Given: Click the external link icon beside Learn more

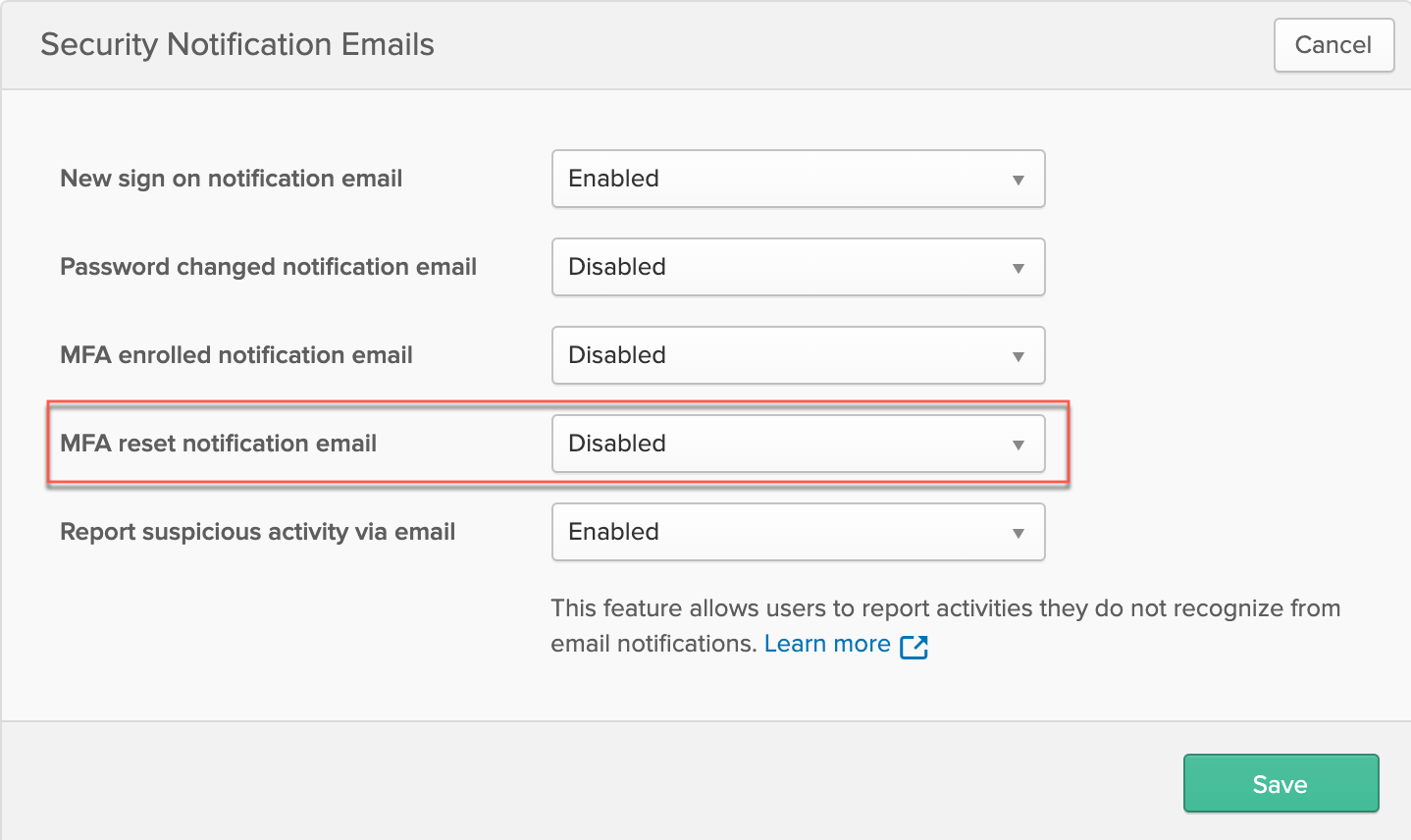Looking at the screenshot, I should point(914,646).
